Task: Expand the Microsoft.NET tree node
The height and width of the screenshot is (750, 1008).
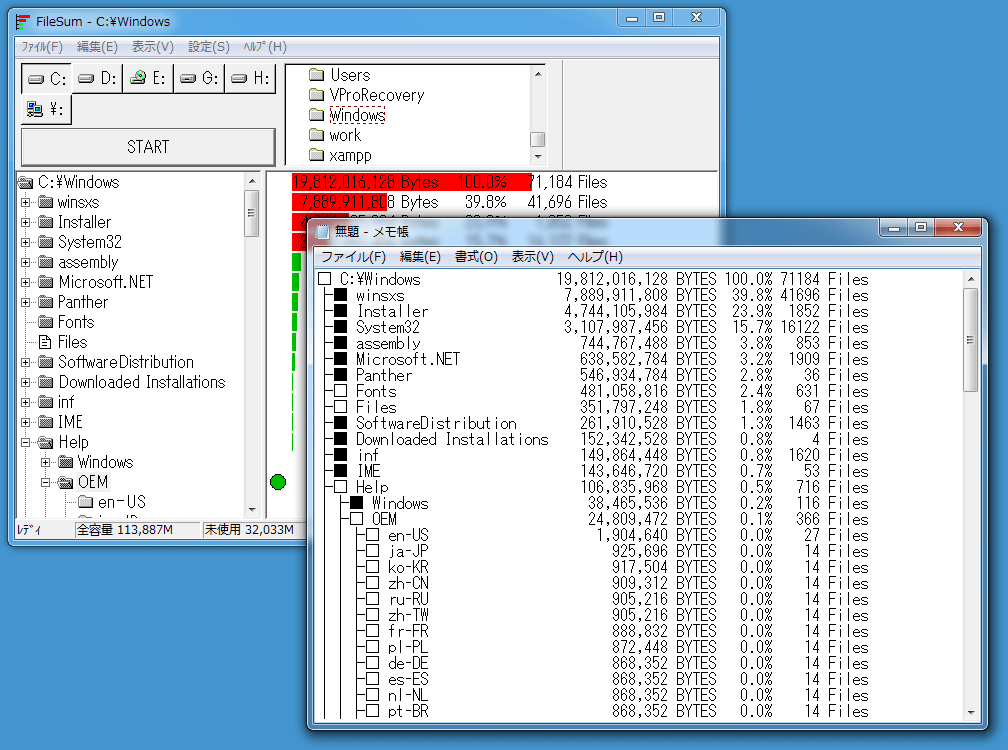Action: click(x=26, y=282)
